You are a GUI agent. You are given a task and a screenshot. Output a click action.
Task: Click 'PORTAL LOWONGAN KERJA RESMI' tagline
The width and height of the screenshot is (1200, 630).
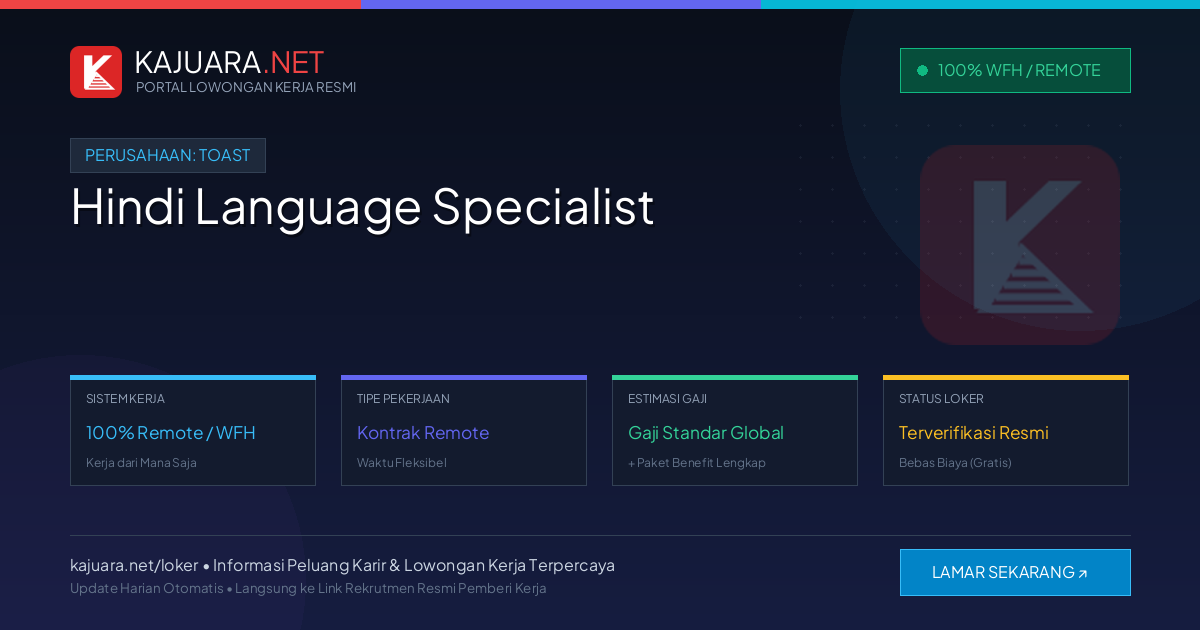[246, 87]
